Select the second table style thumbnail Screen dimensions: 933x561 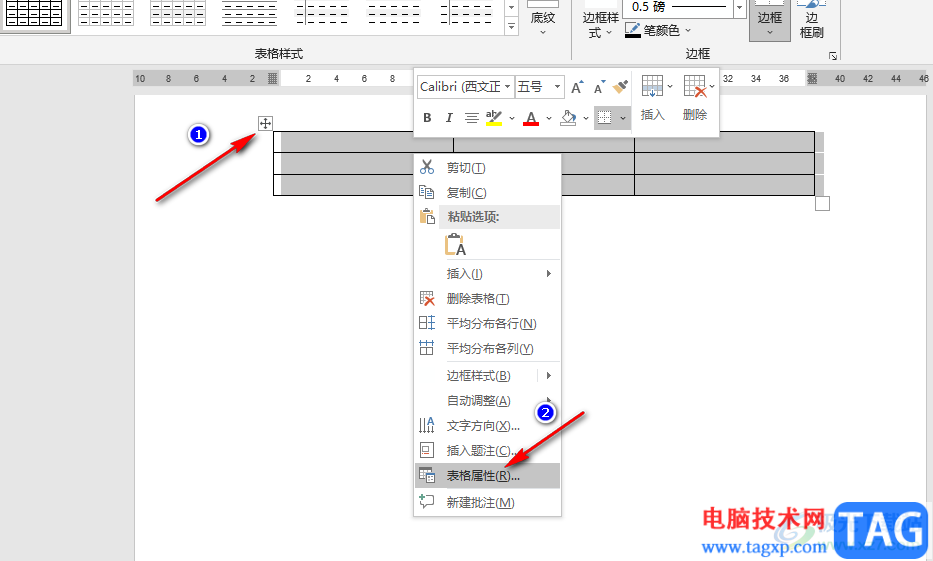(106, 13)
